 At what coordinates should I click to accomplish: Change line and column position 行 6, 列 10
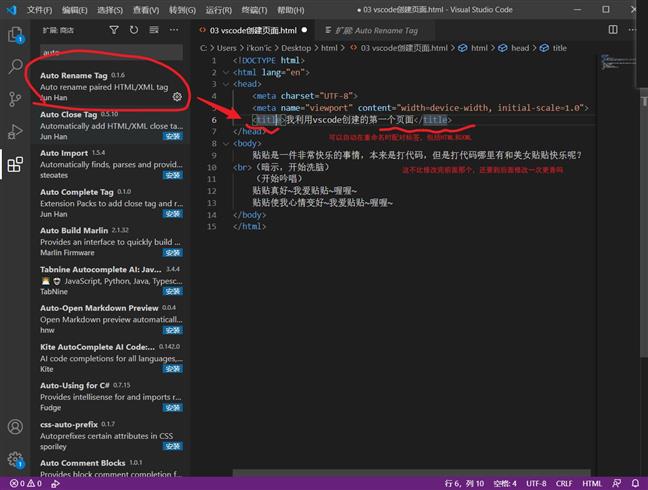click(x=464, y=483)
